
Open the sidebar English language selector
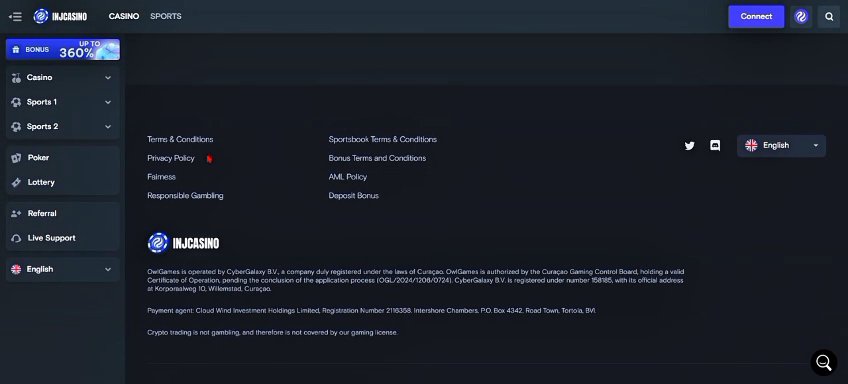[x=63, y=269]
